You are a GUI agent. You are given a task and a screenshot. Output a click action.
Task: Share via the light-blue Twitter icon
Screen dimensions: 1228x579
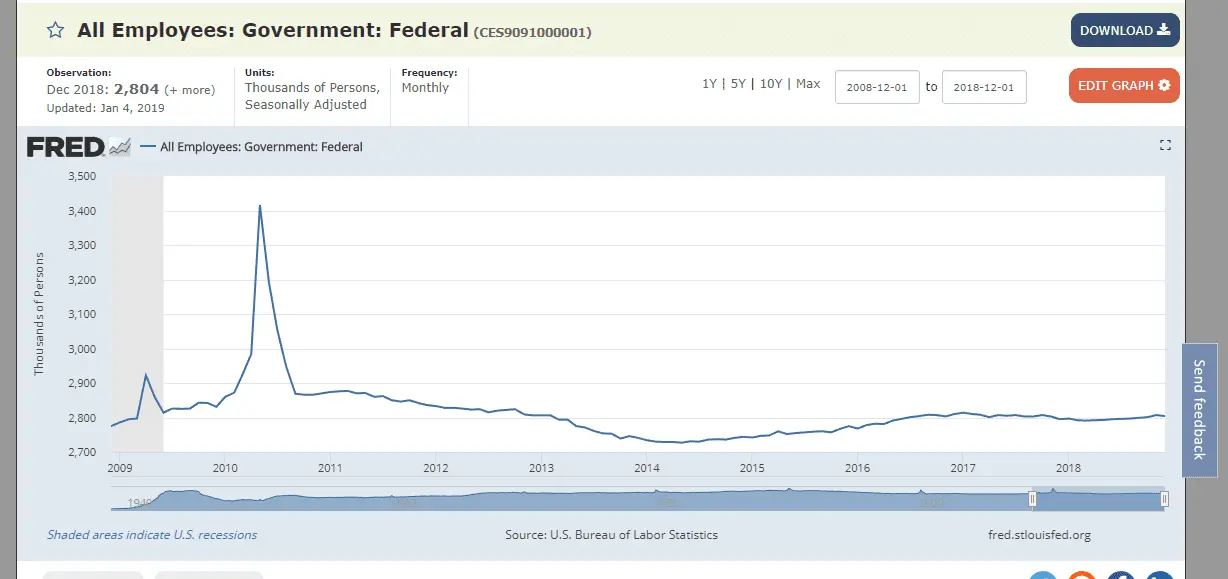1043,576
